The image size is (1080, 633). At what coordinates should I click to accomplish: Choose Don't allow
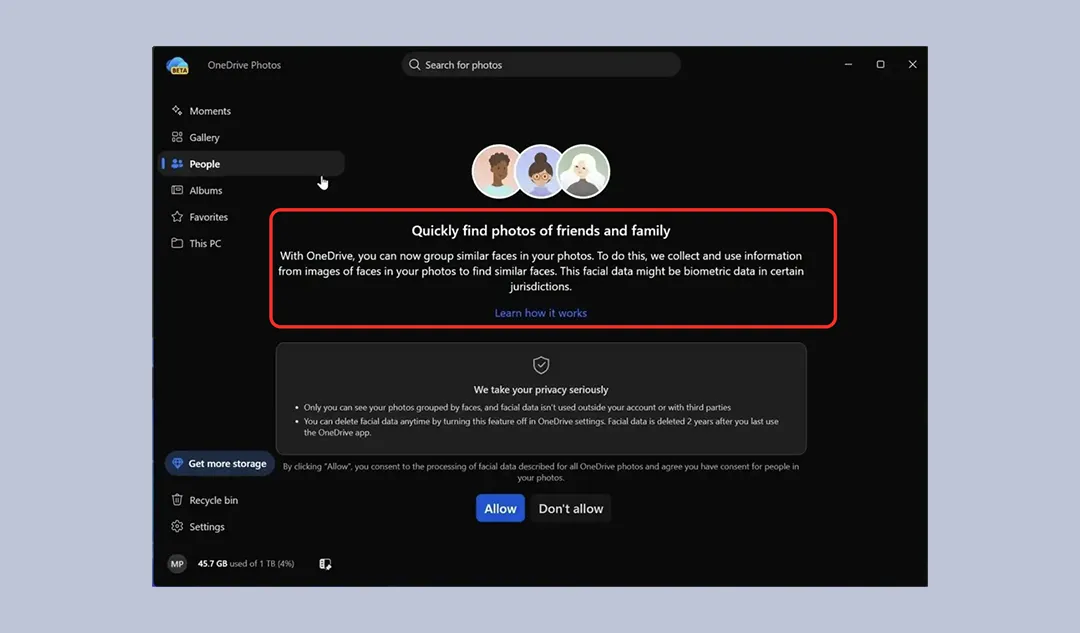pyautogui.click(x=570, y=508)
